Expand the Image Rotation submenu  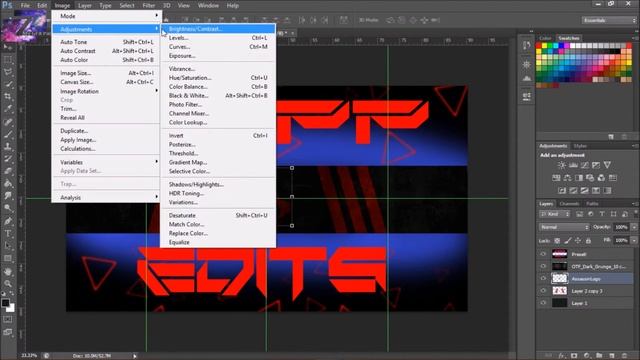(106, 91)
